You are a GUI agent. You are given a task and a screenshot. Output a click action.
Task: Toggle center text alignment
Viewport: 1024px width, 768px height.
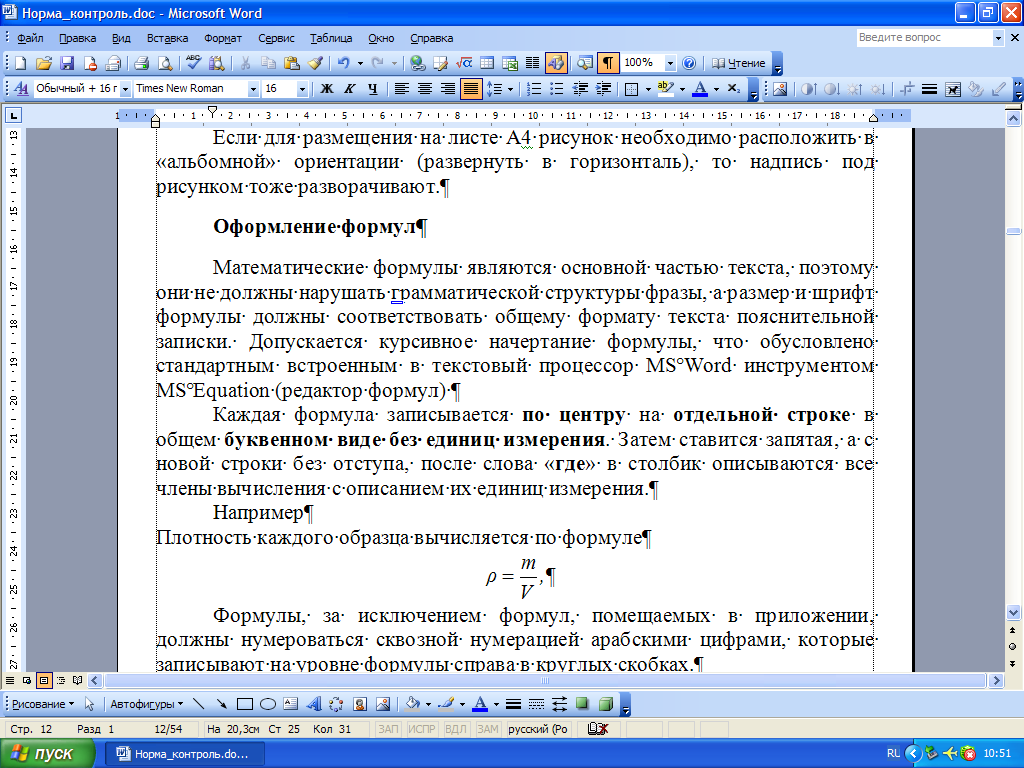[424, 89]
